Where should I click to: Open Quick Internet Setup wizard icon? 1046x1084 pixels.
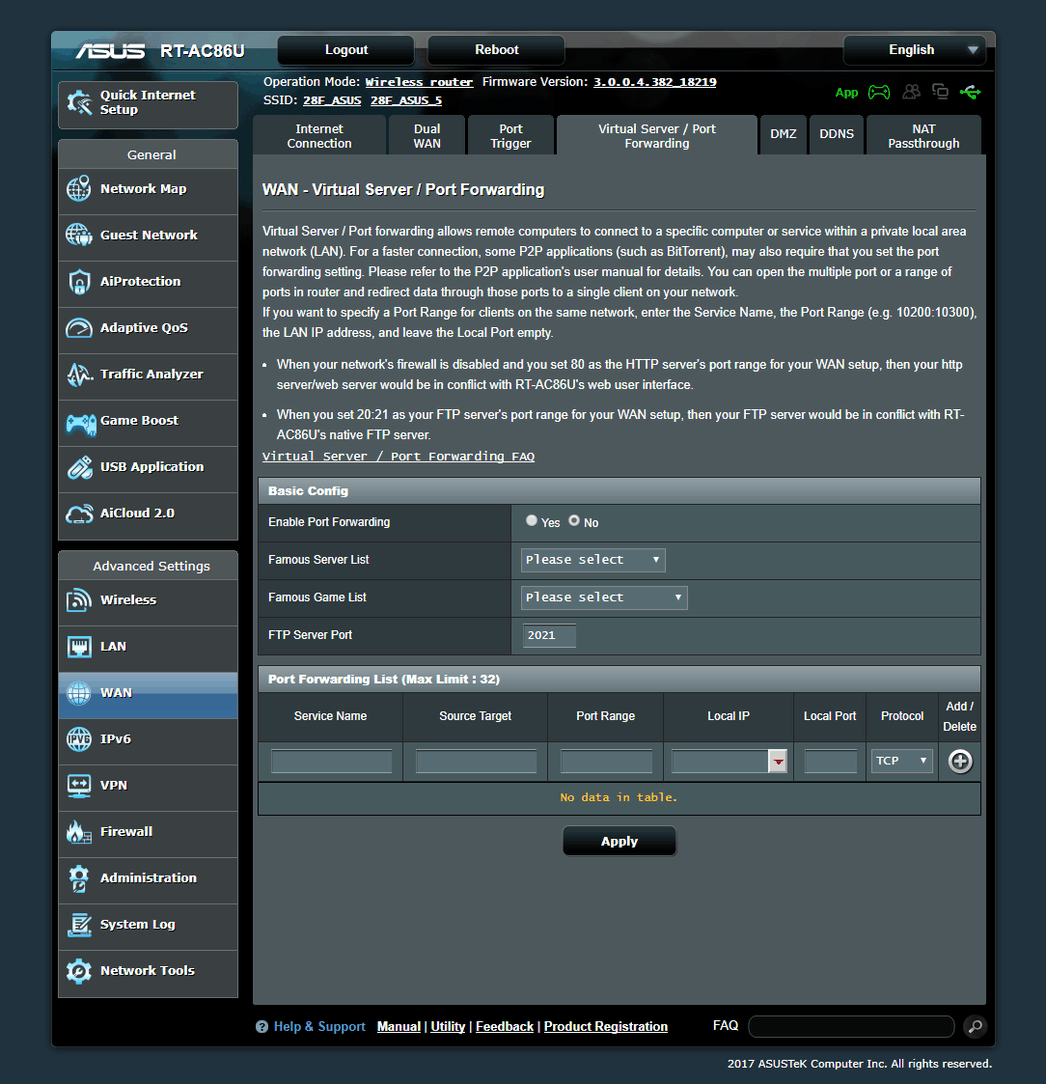[x=79, y=102]
